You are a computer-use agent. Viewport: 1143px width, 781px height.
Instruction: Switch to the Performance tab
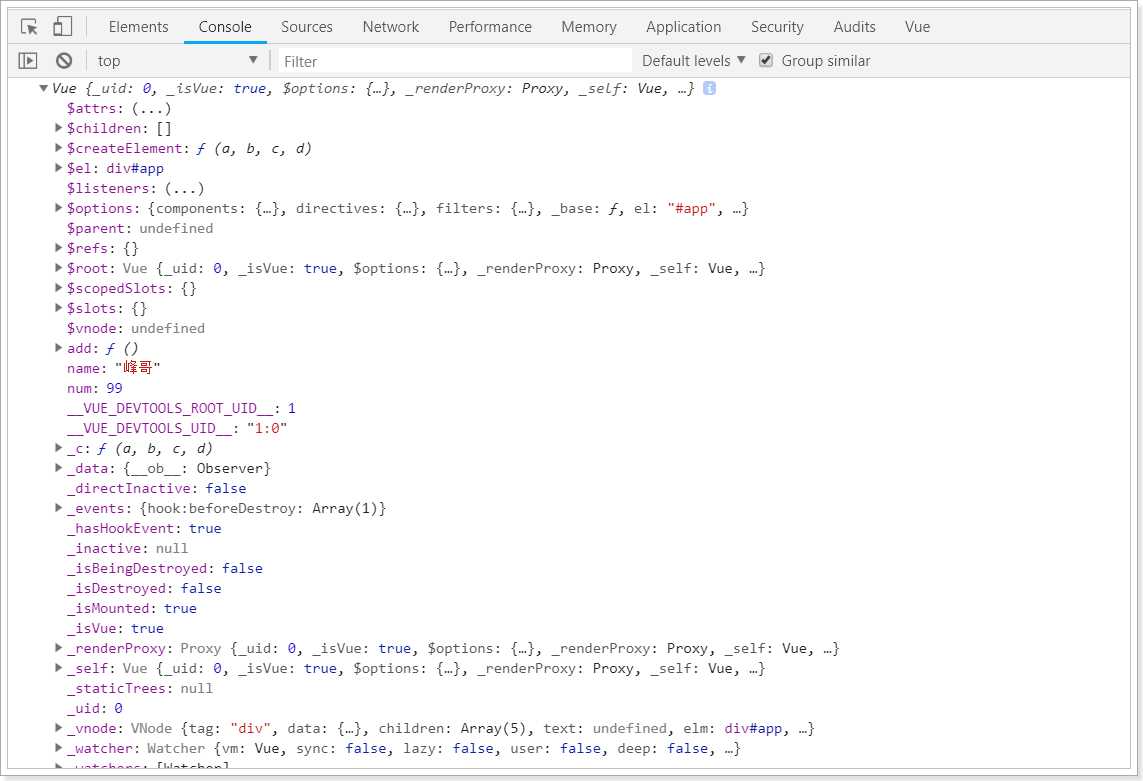click(490, 27)
